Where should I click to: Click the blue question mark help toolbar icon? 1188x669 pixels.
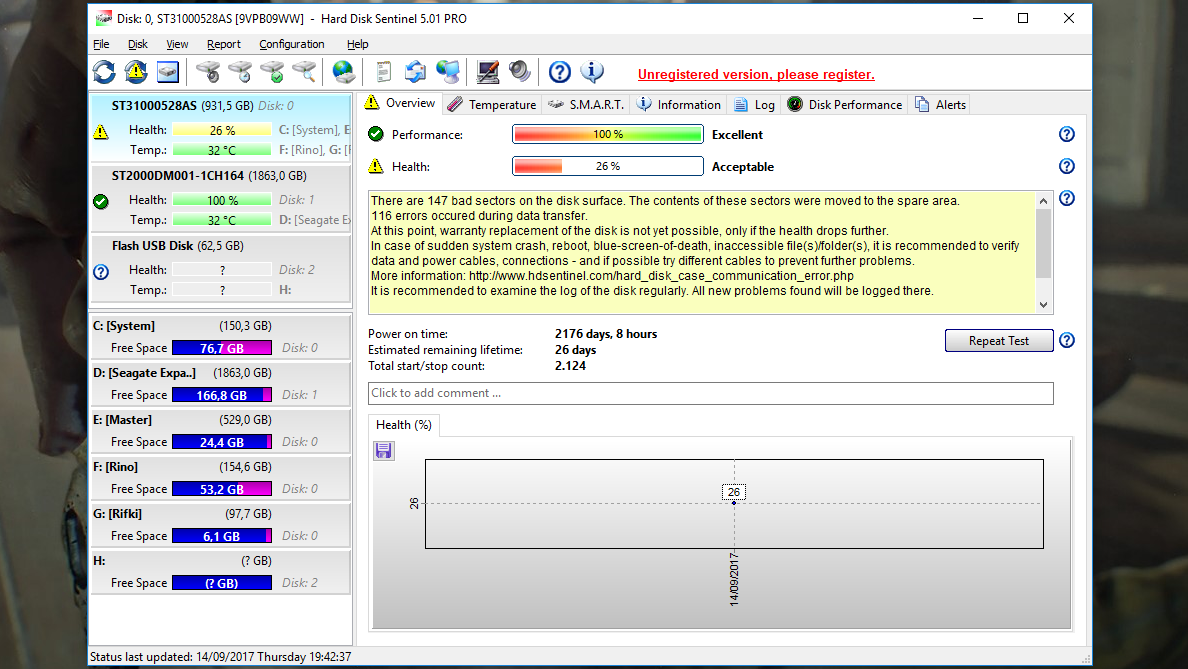[x=559, y=72]
